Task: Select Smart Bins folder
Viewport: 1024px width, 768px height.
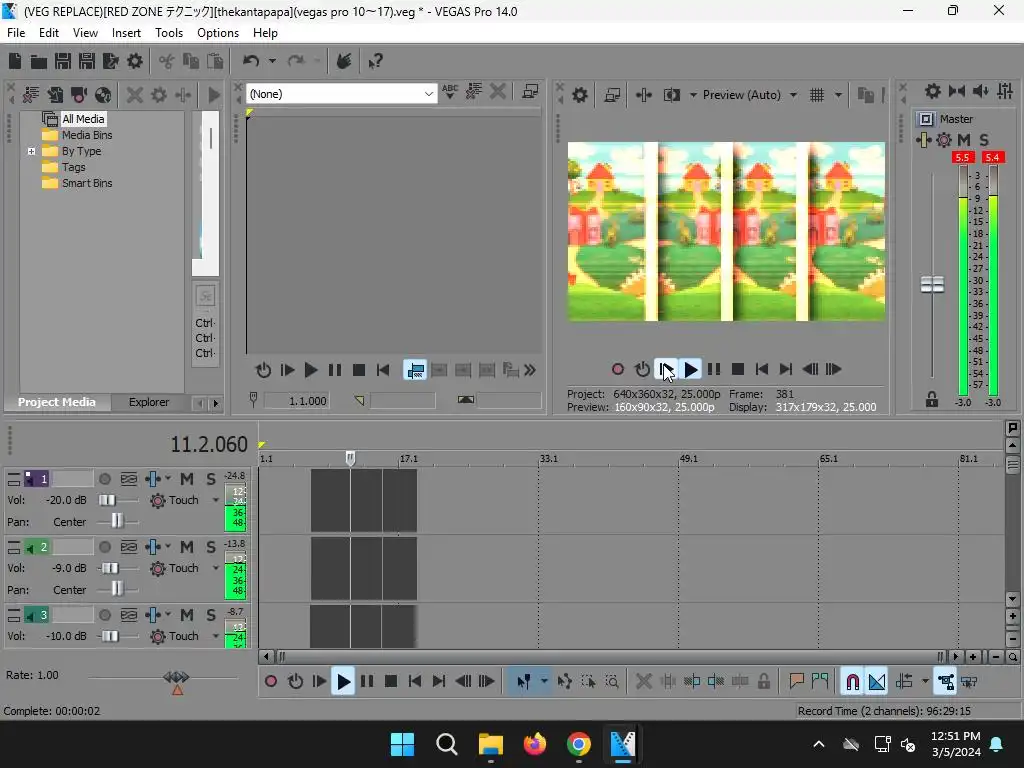Action: coord(87,184)
